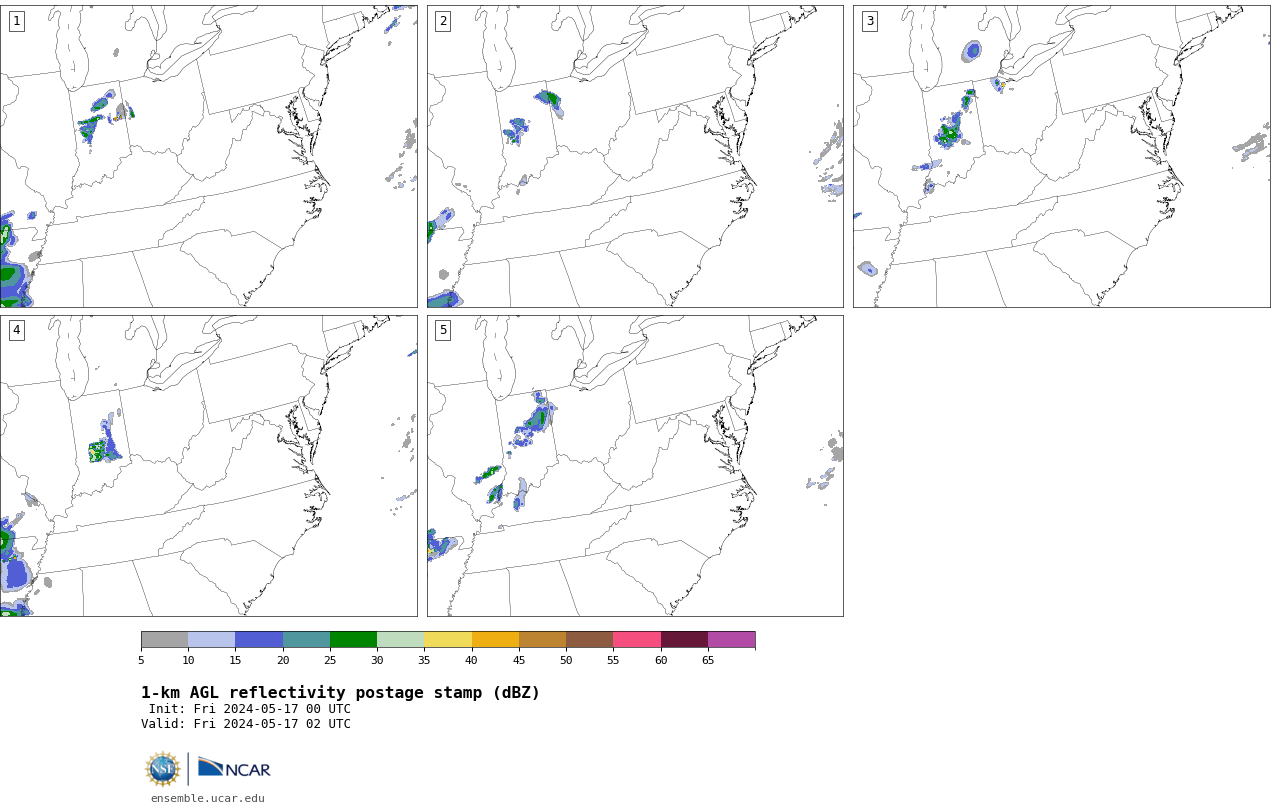Click the green 25-30 dBZ swatch
The height and width of the screenshot is (809, 1280).
353,640
